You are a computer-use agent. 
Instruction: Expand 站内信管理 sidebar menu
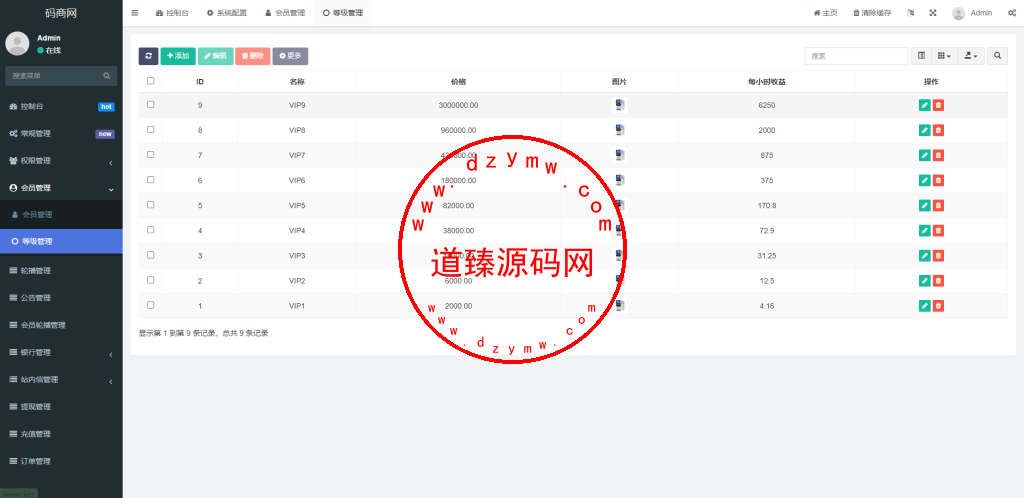pyautogui.click(x=61, y=380)
